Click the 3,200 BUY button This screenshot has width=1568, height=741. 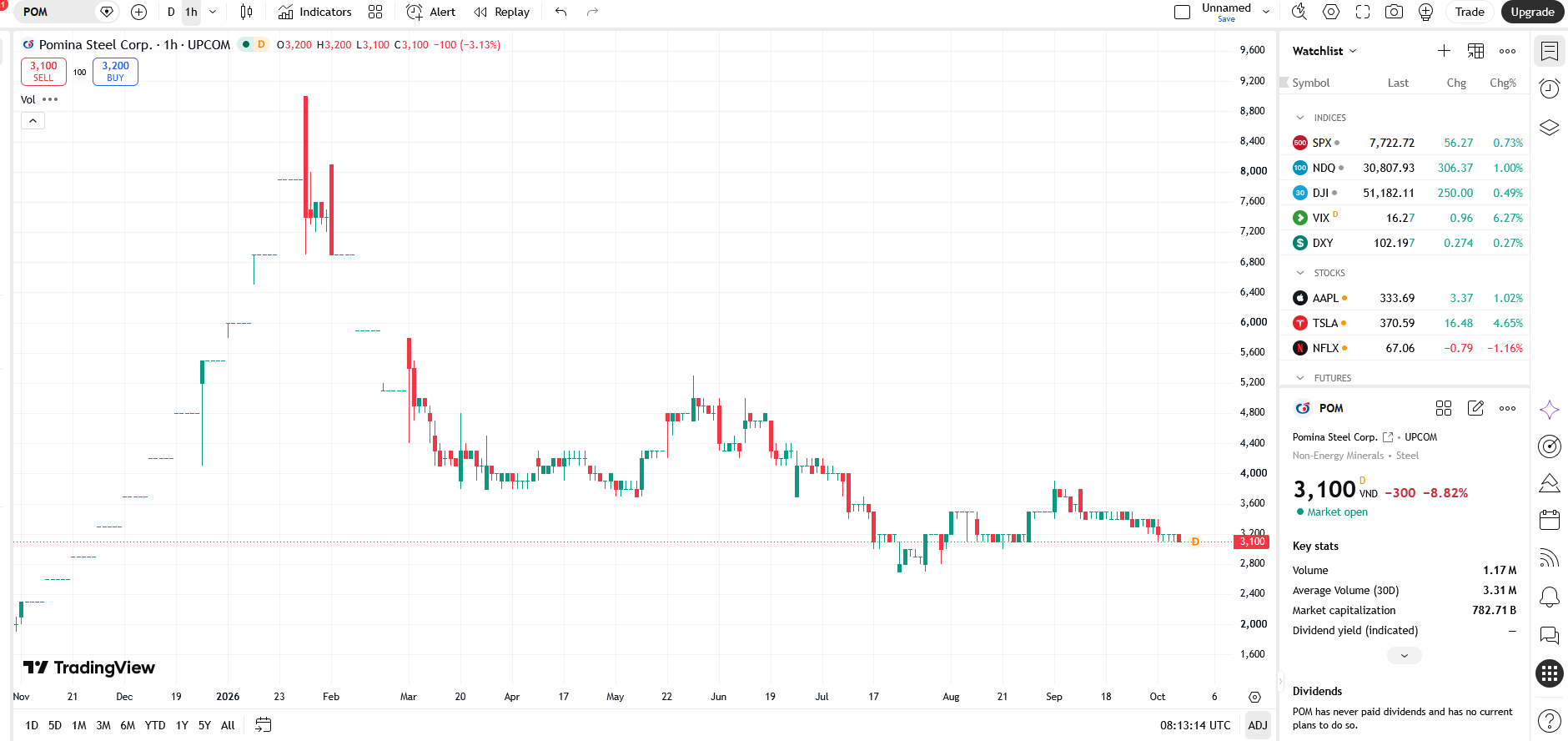pyautogui.click(x=115, y=72)
